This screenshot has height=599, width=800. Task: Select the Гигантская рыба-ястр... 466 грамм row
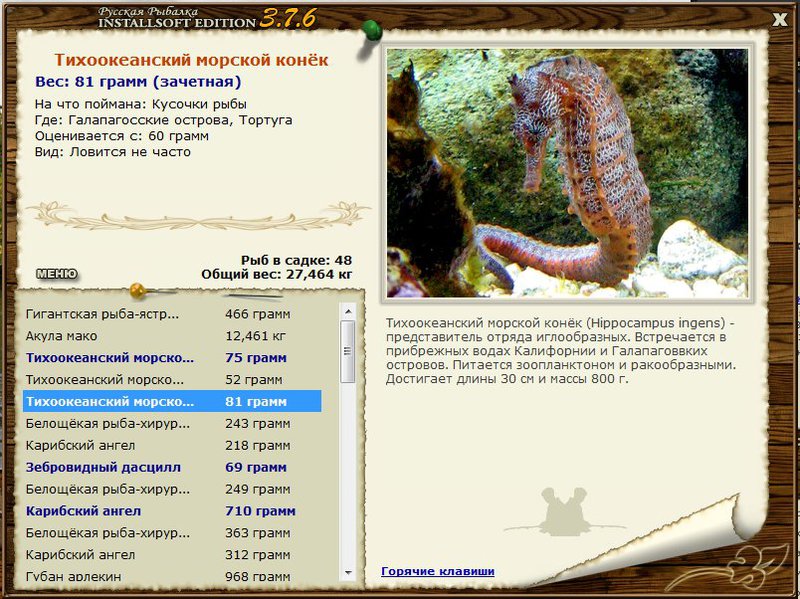coord(172,314)
